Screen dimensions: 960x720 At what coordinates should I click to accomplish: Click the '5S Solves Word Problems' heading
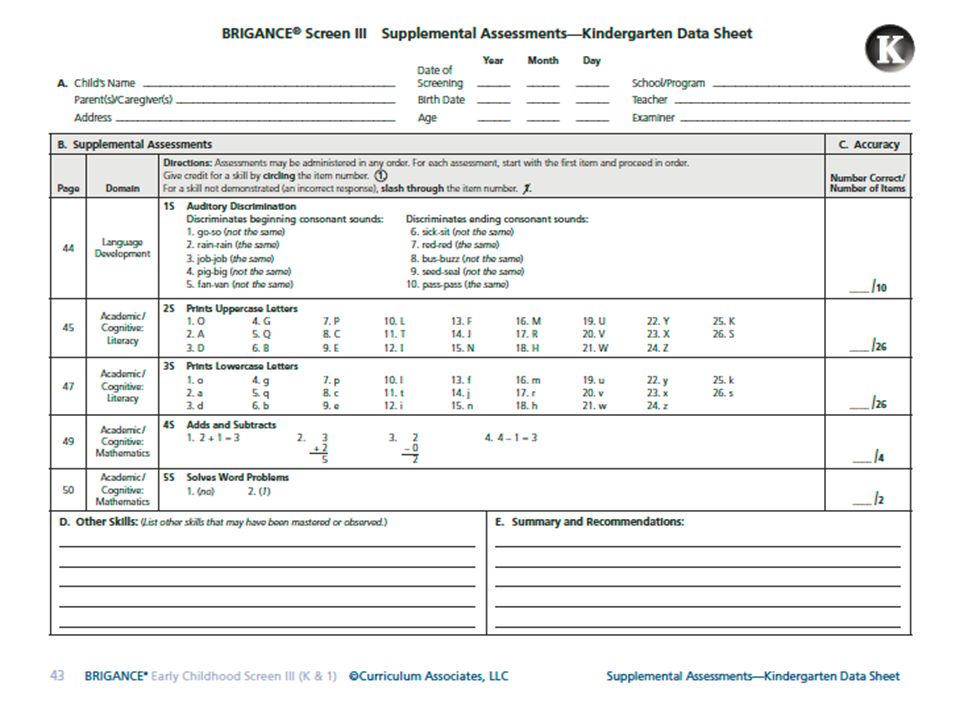click(x=226, y=477)
